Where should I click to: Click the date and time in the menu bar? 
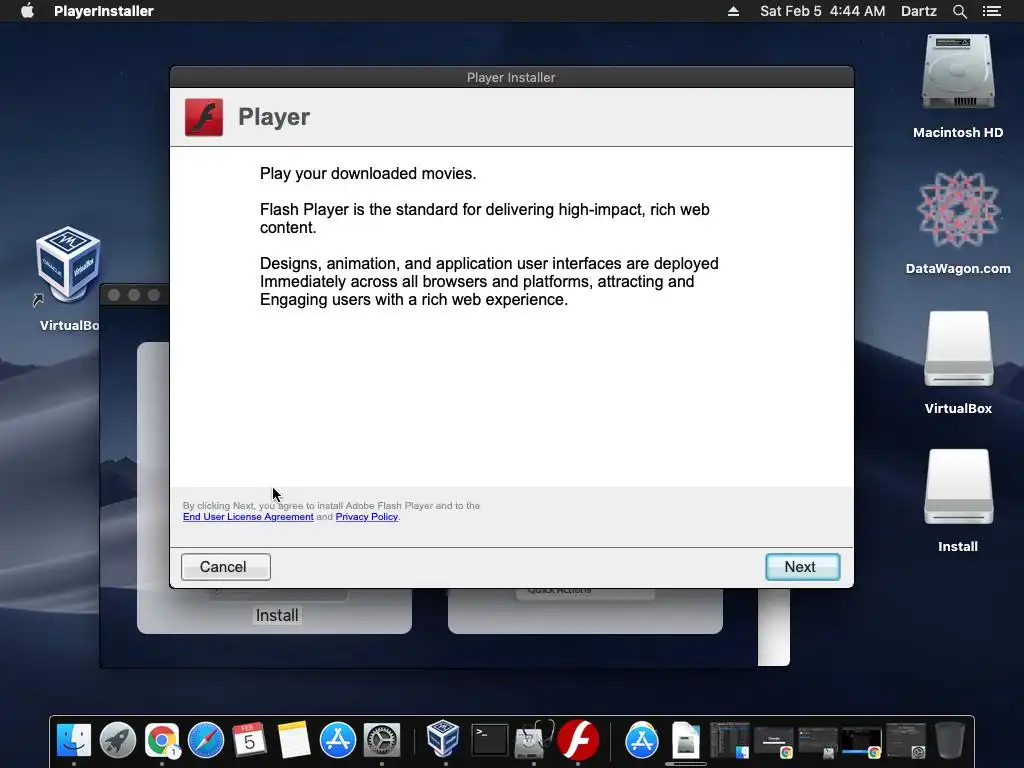coord(822,11)
